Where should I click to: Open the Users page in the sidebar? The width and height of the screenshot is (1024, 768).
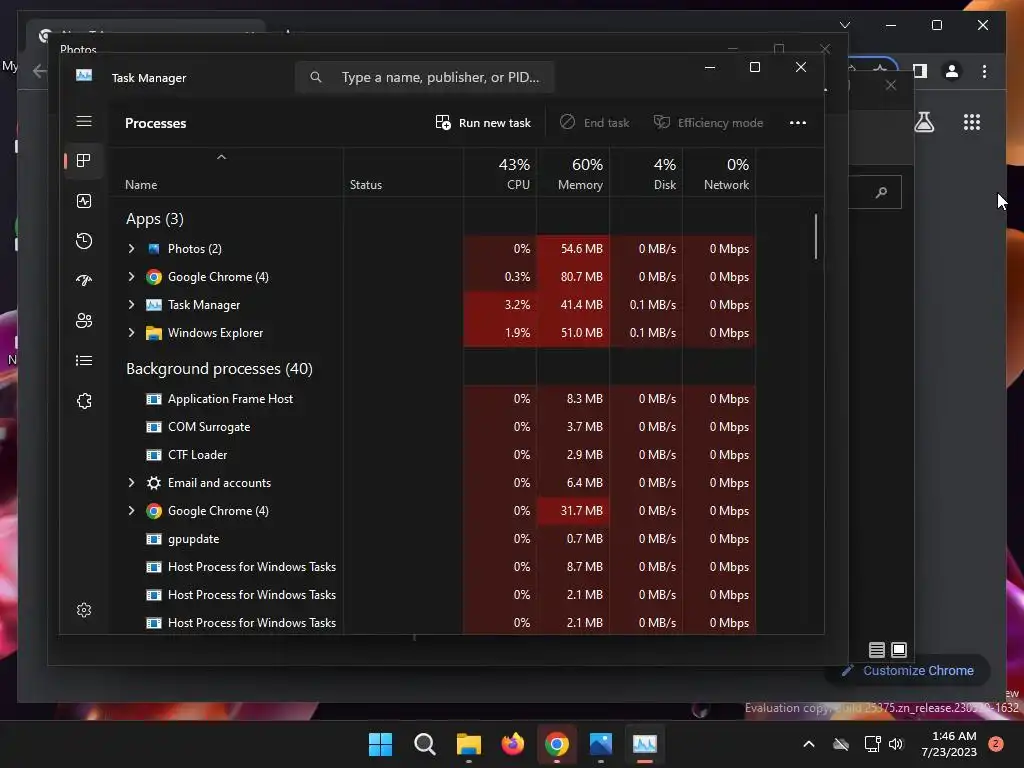(x=84, y=321)
